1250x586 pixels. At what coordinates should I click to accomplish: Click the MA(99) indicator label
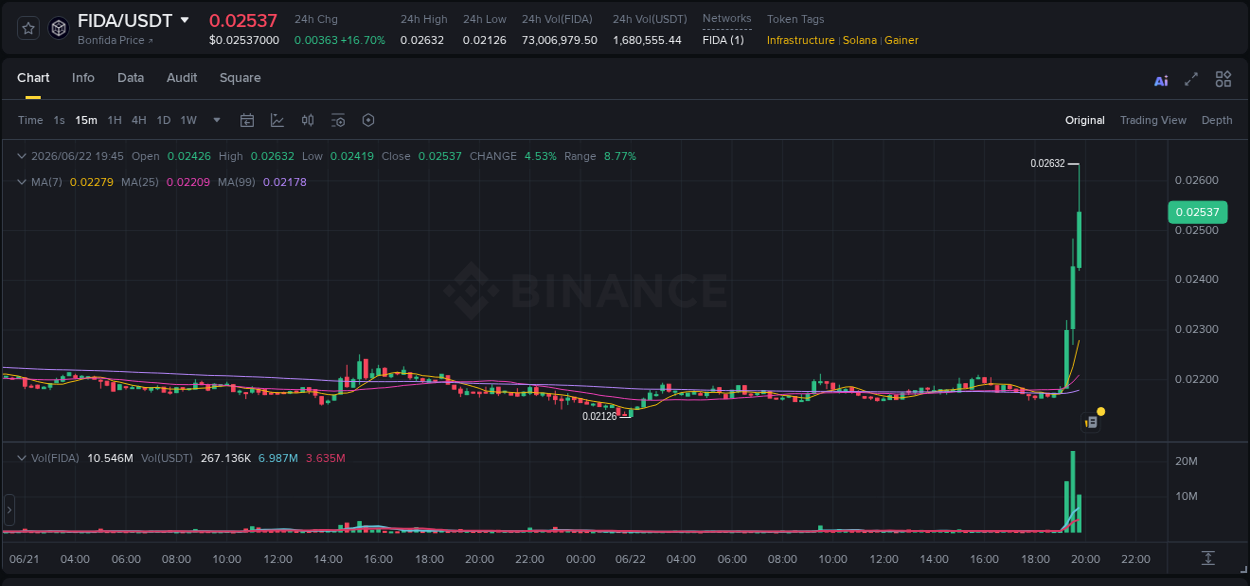point(238,182)
